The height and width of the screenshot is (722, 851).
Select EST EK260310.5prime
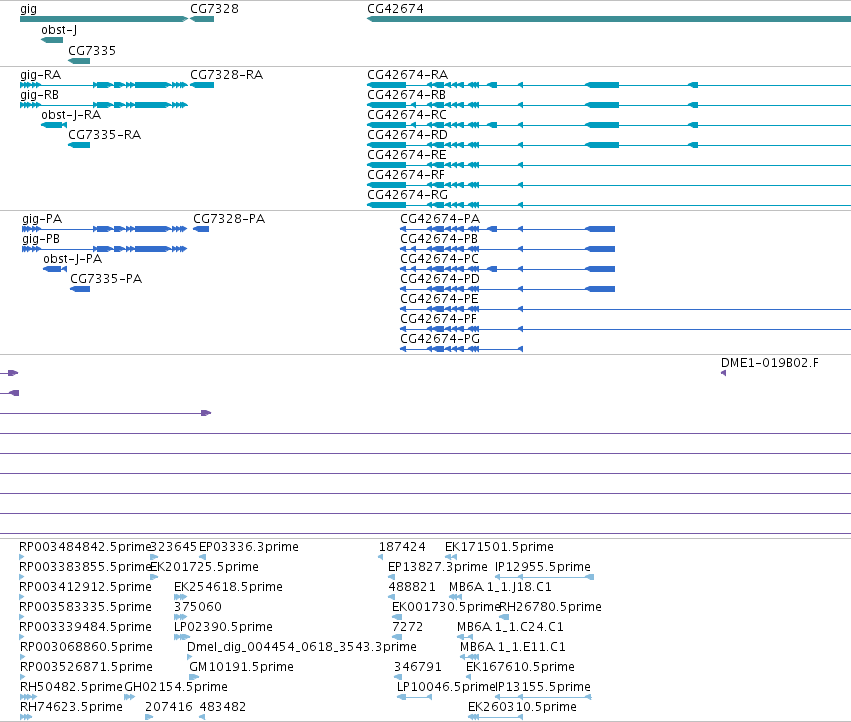click(x=522, y=707)
